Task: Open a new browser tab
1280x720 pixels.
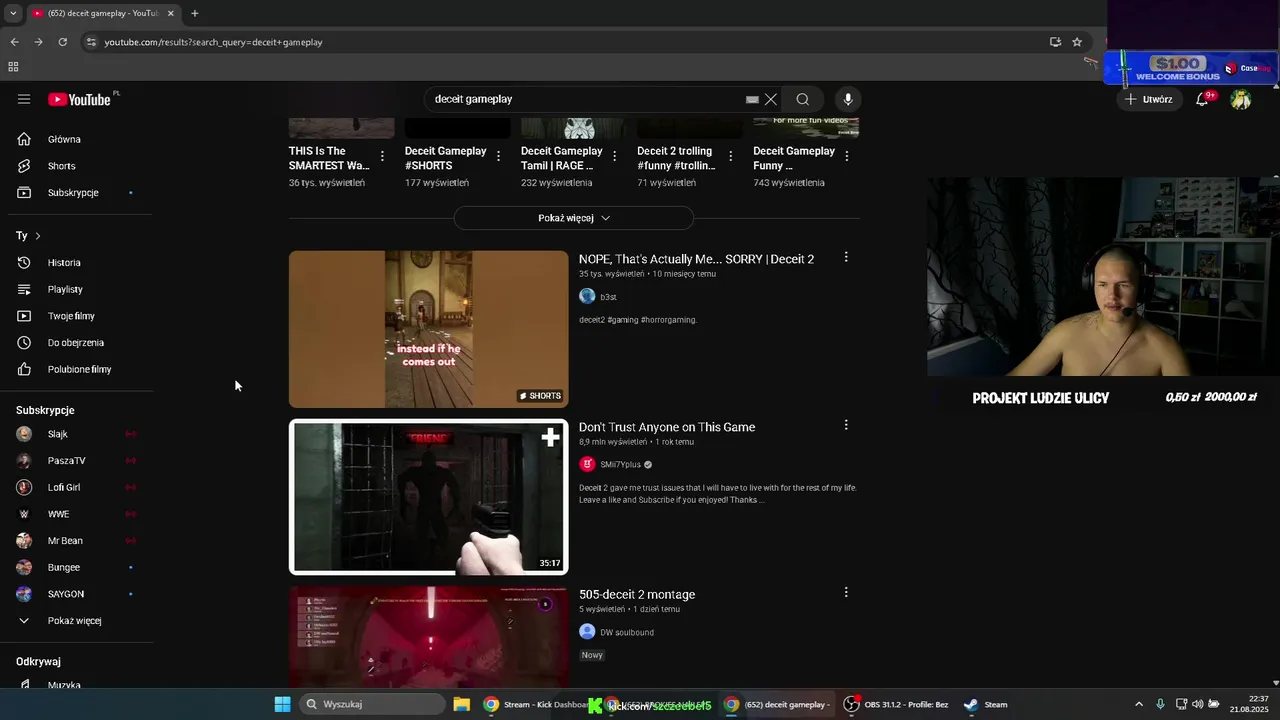Action: pyautogui.click(x=194, y=13)
